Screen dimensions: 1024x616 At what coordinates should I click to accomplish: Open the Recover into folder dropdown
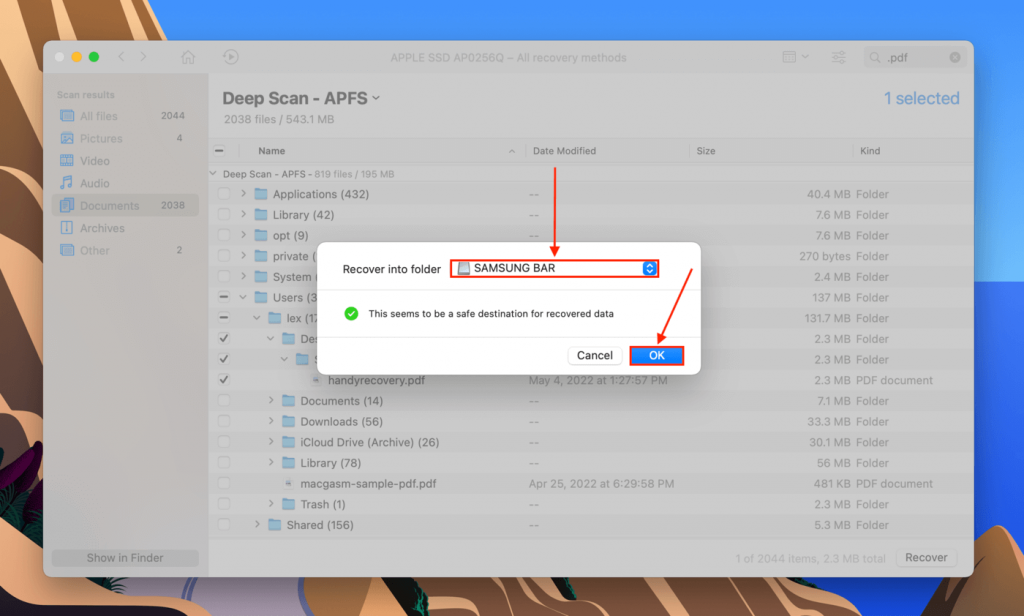555,268
